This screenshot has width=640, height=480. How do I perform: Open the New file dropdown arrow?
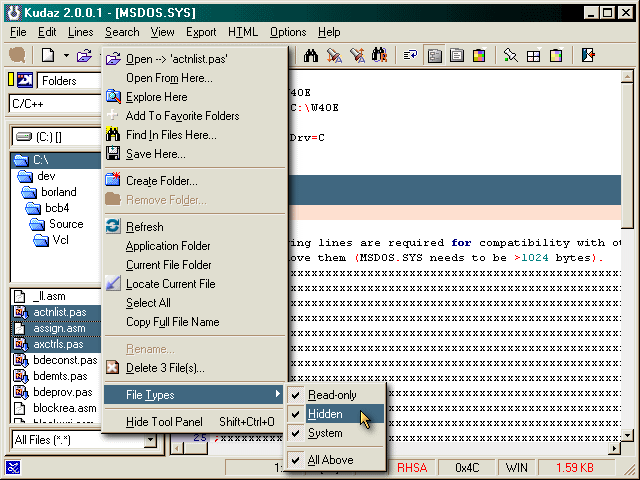tap(66, 55)
